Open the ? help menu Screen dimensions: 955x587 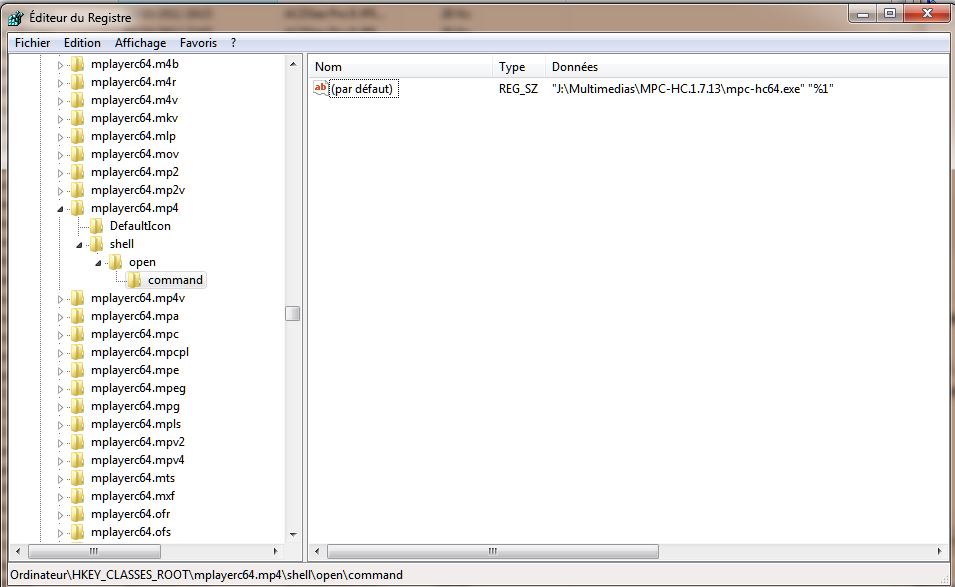tap(233, 43)
